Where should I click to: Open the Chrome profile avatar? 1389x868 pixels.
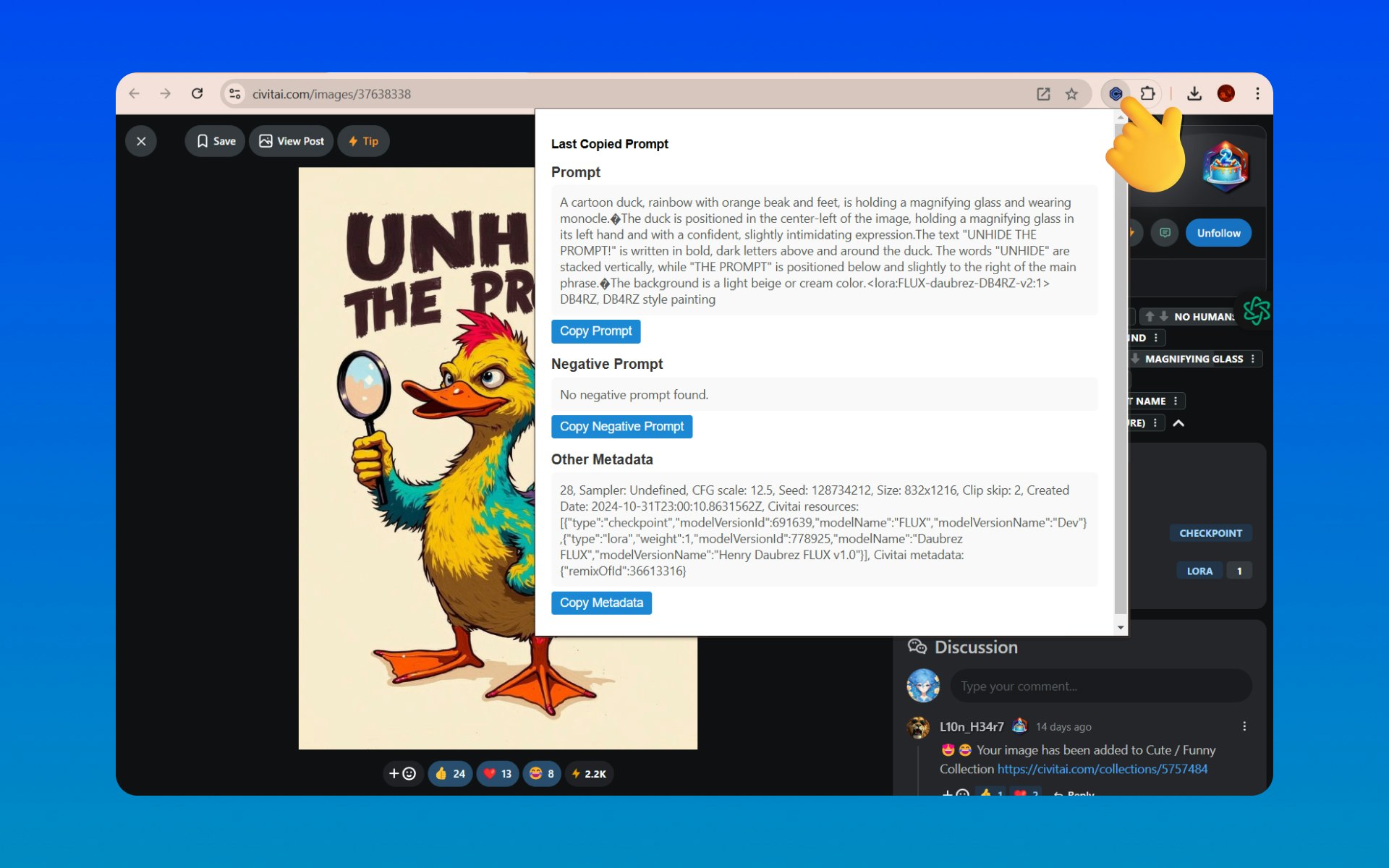(1226, 93)
